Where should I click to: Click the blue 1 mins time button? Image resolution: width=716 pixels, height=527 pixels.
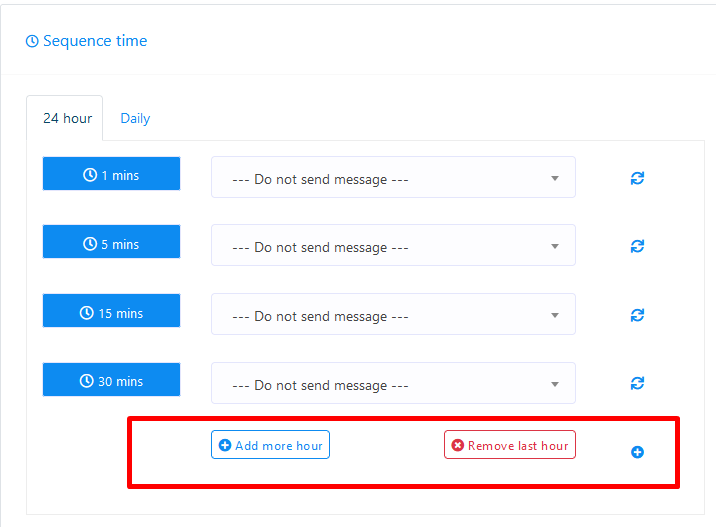[x=111, y=175]
